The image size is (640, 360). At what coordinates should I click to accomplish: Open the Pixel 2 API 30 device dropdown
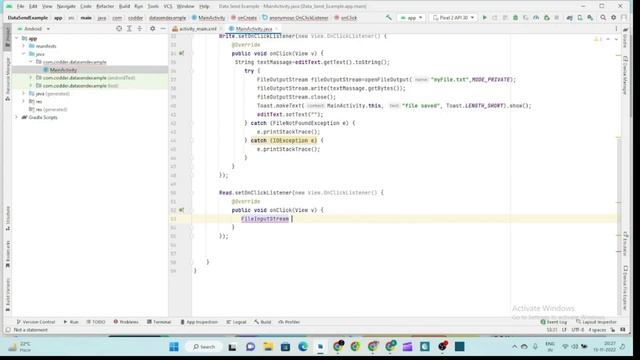point(453,18)
